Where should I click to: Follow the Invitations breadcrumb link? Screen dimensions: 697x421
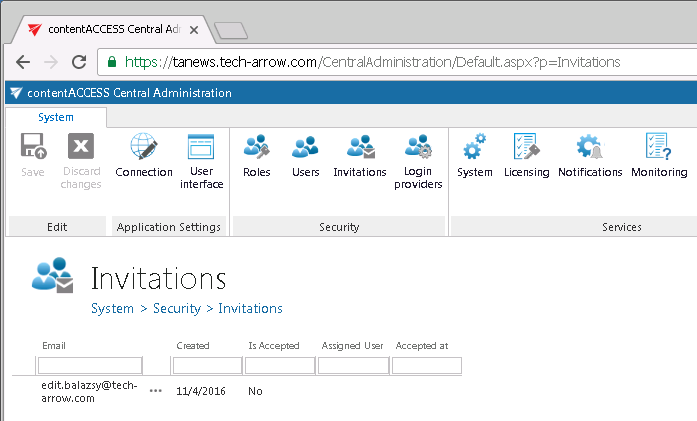[x=250, y=309]
